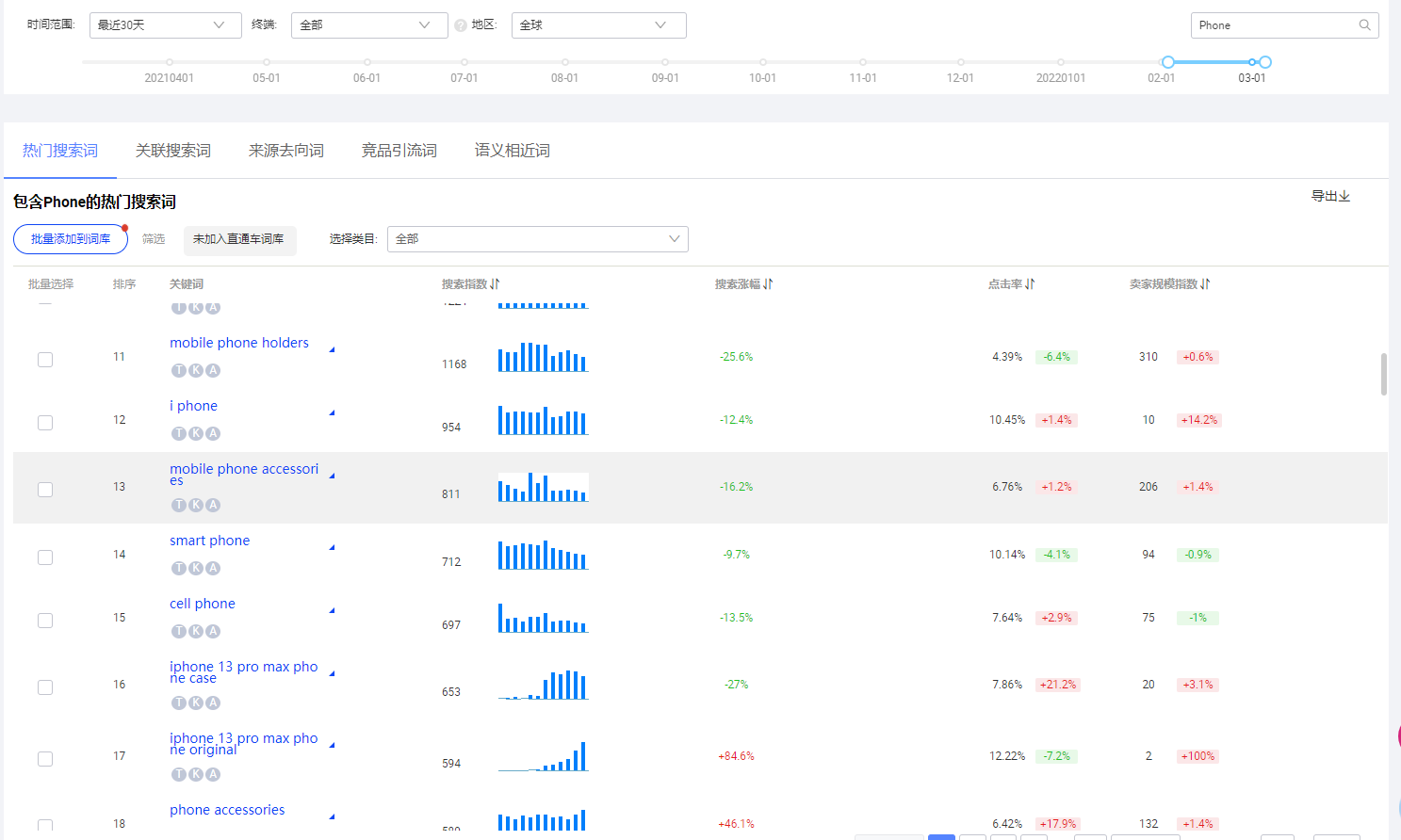The height and width of the screenshot is (840, 1401).
Task: Open the 地区 dropdown showing 全球
Action: [598, 24]
